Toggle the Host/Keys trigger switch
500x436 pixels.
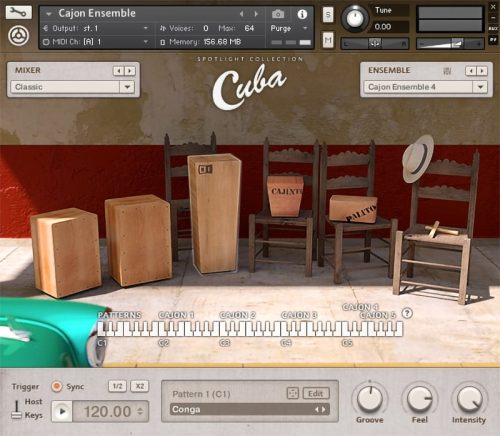tap(16, 409)
